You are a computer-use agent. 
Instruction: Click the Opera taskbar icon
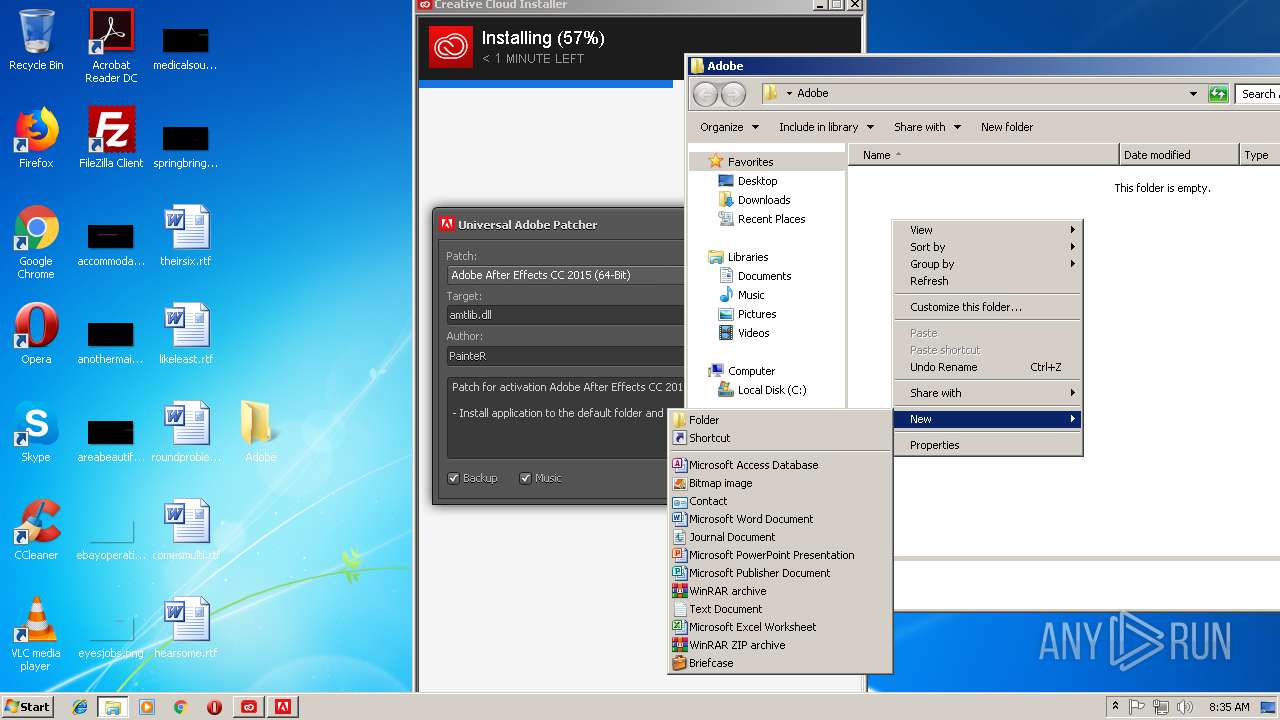tap(214, 707)
